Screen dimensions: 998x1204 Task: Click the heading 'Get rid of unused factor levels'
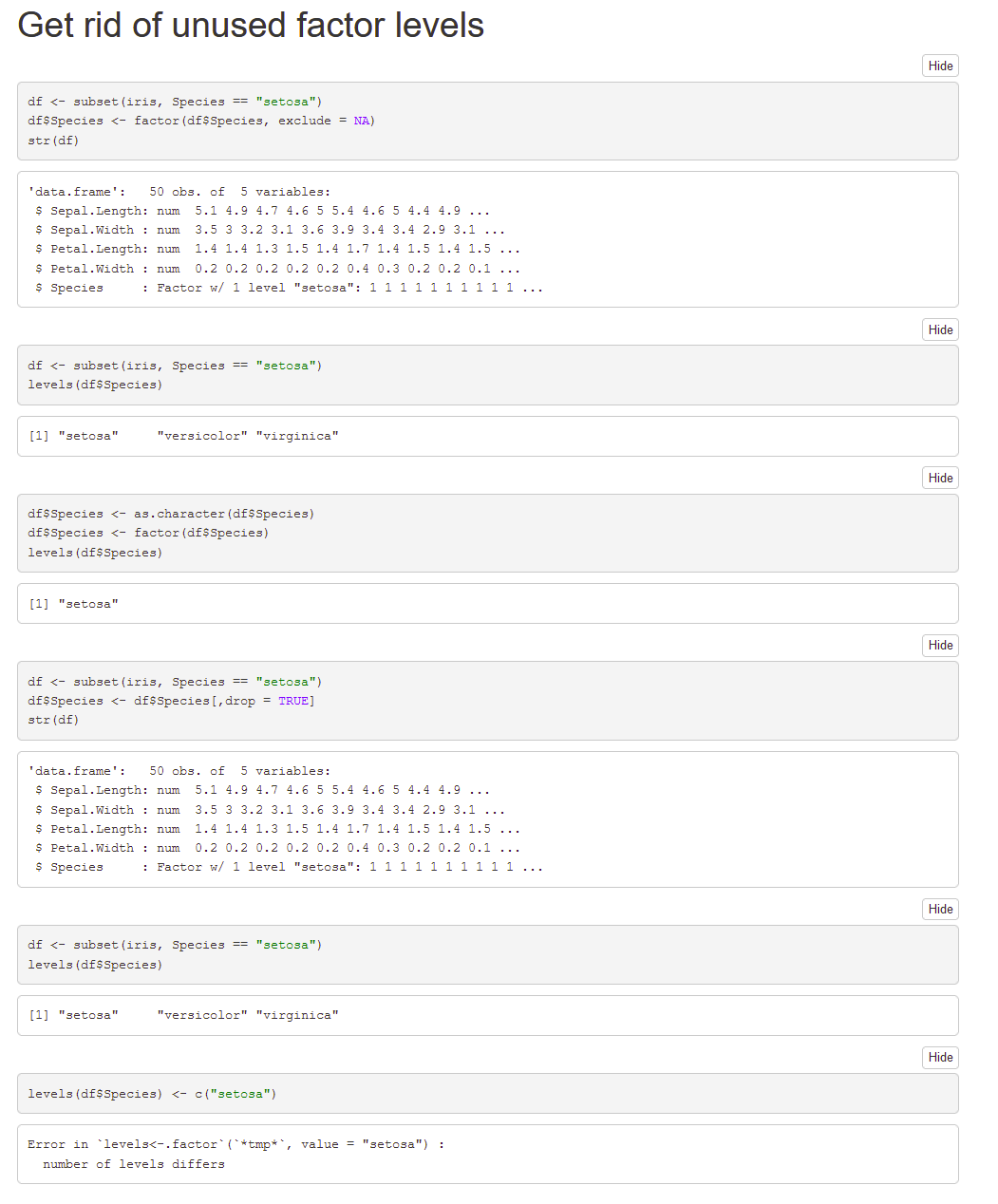coord(251,26)
